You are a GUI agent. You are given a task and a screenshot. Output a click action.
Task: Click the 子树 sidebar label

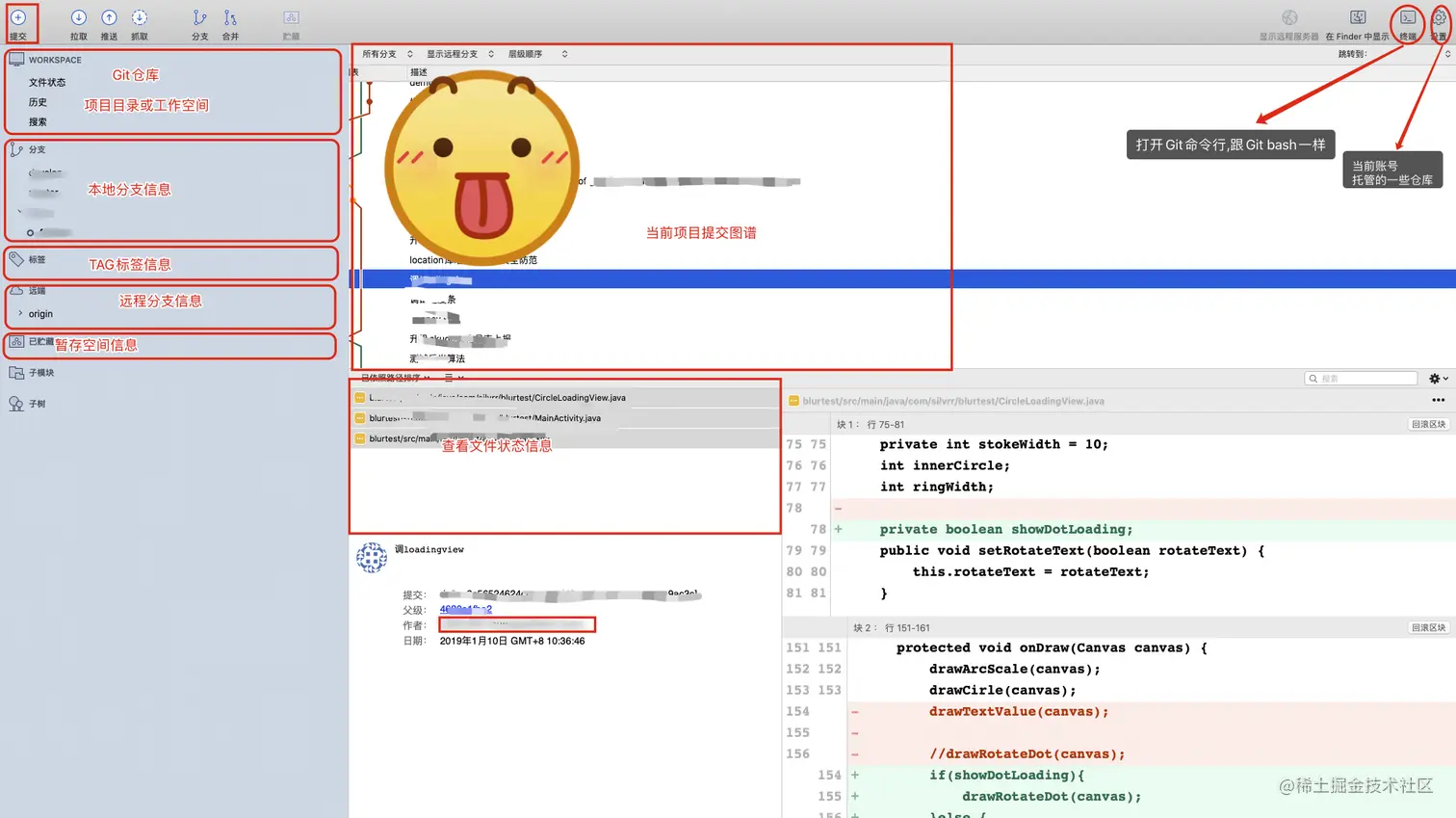pos(37,404)
